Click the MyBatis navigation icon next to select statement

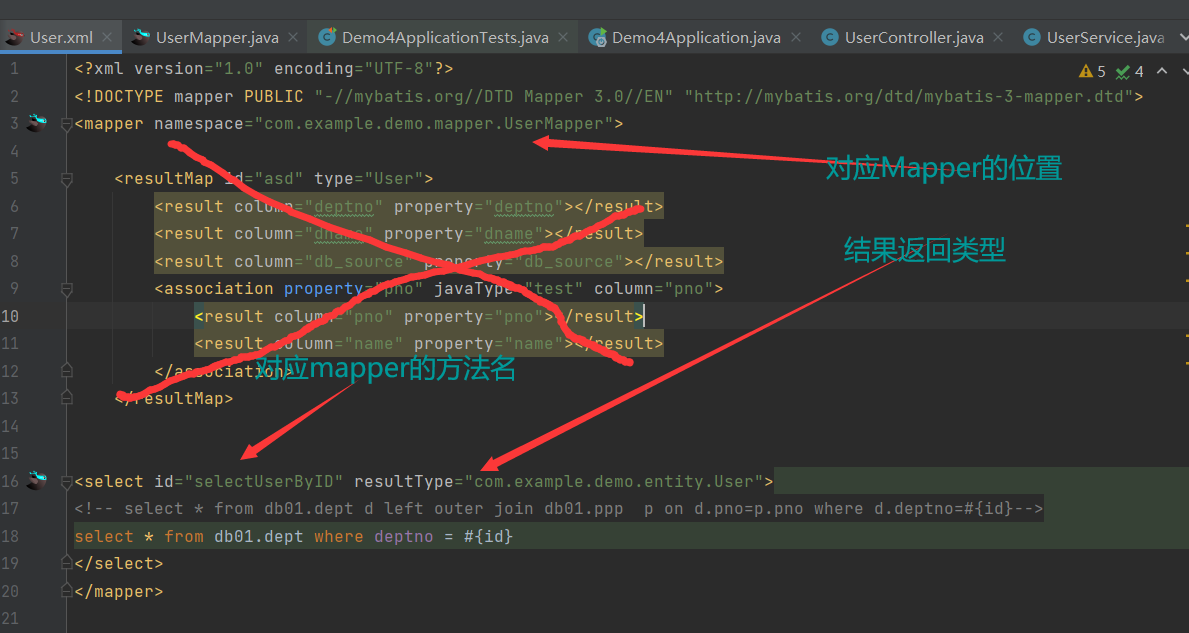(x=35, y=481)
